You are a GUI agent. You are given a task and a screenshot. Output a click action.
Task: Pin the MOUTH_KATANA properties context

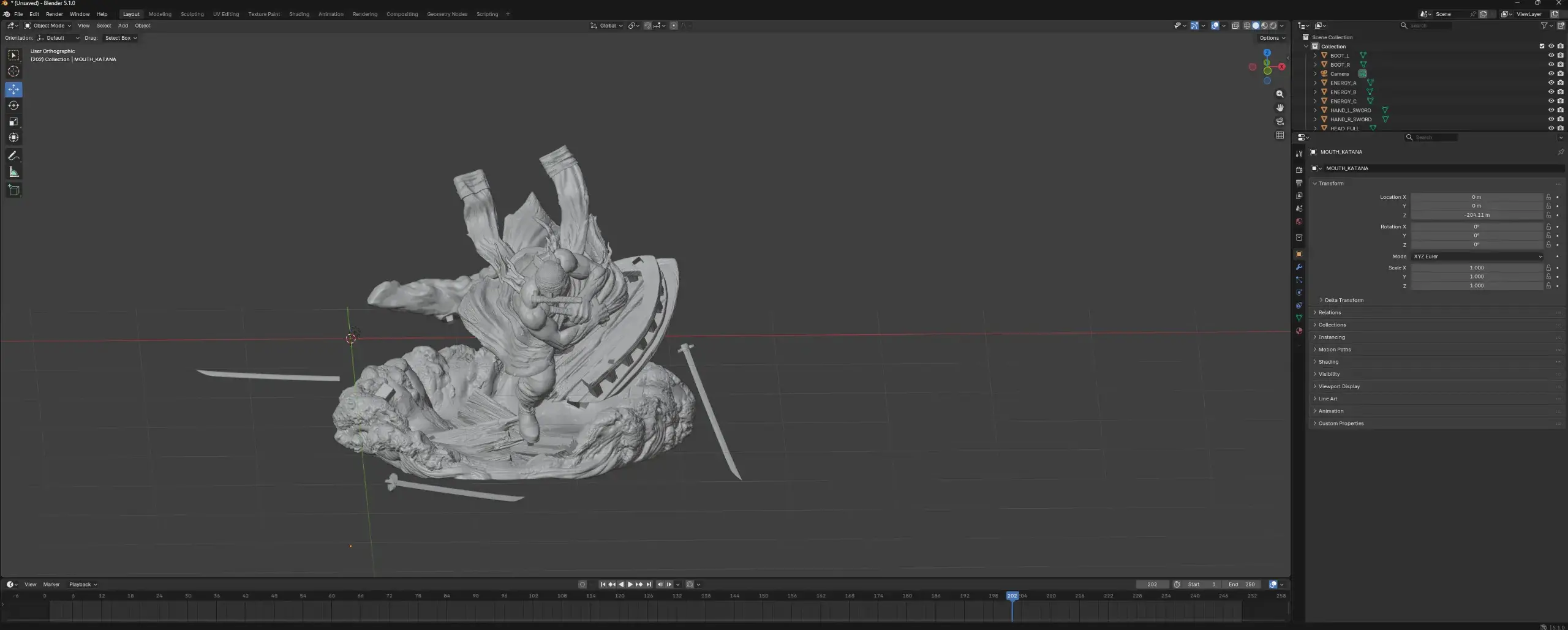1560,152
